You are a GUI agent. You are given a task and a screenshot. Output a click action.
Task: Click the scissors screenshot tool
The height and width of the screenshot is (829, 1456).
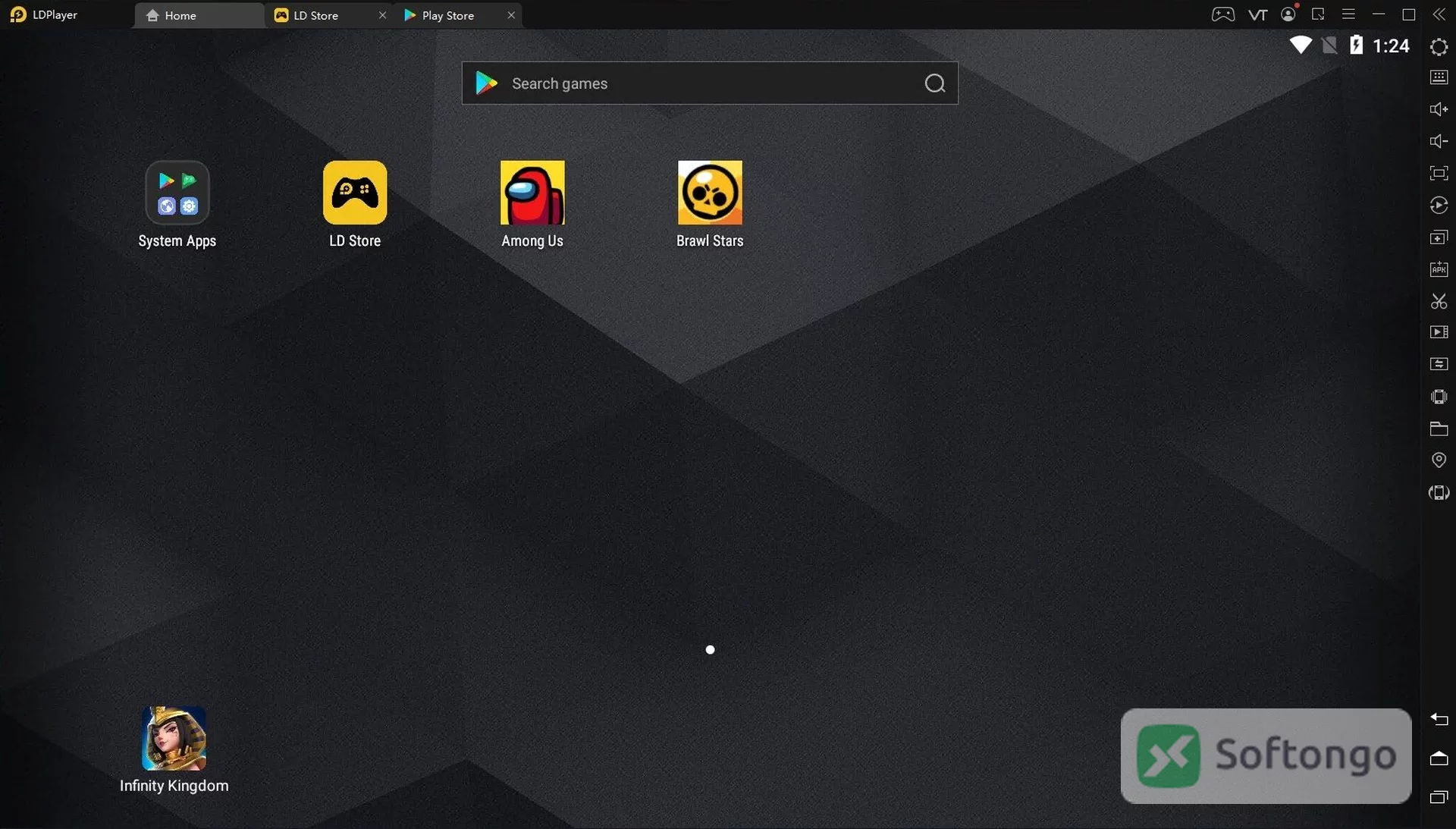click(x=1439, y=301)
